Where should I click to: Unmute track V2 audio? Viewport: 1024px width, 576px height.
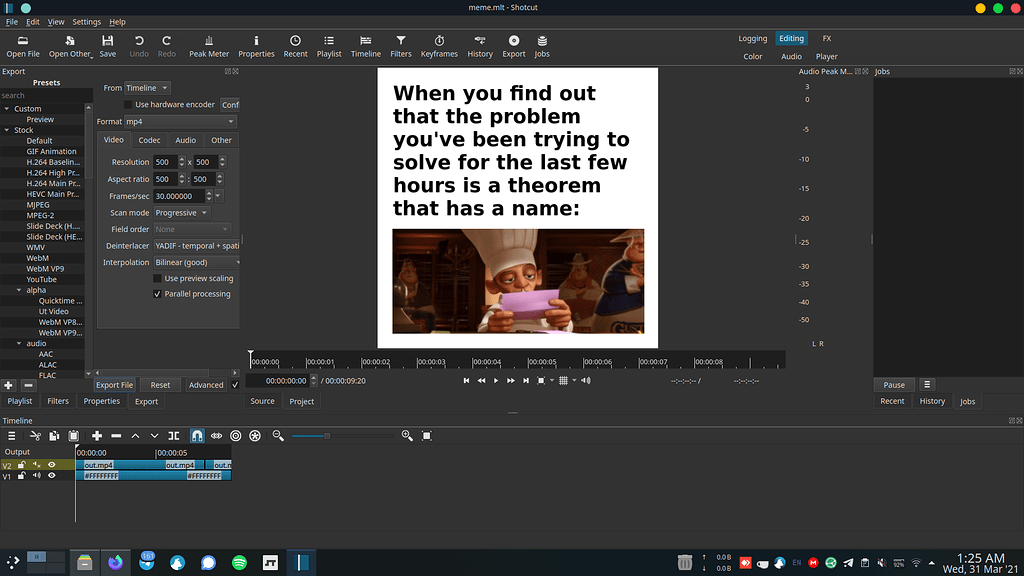(x=37, y=465)
